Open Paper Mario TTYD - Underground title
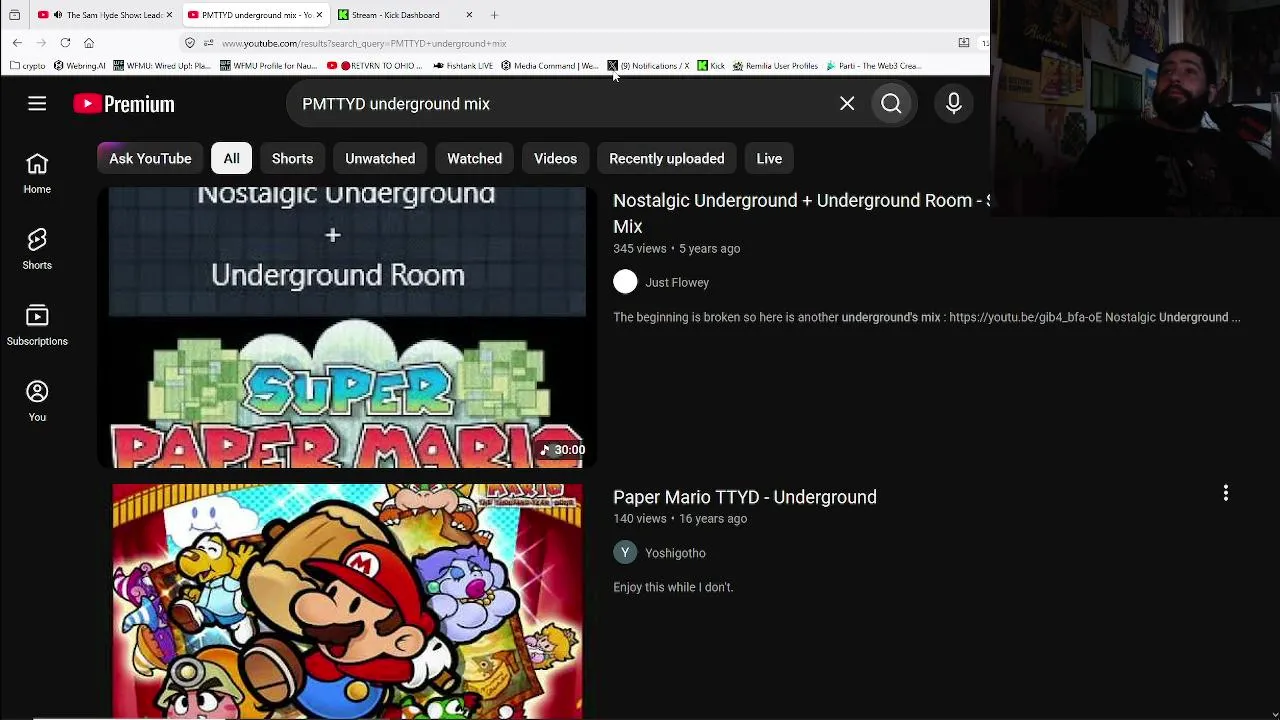Image resolution: width=1280 pixels, height=720 pixels. coord(745,497)
